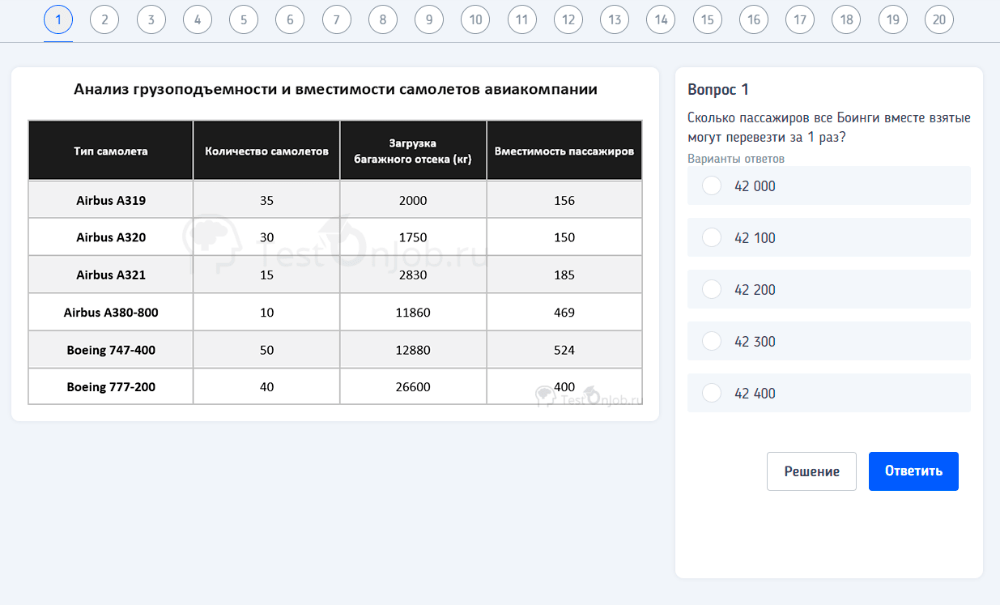This screenshot has width=1000, height=605.
Task: Choose the 42 400 answer option
Action: [712, 394]
